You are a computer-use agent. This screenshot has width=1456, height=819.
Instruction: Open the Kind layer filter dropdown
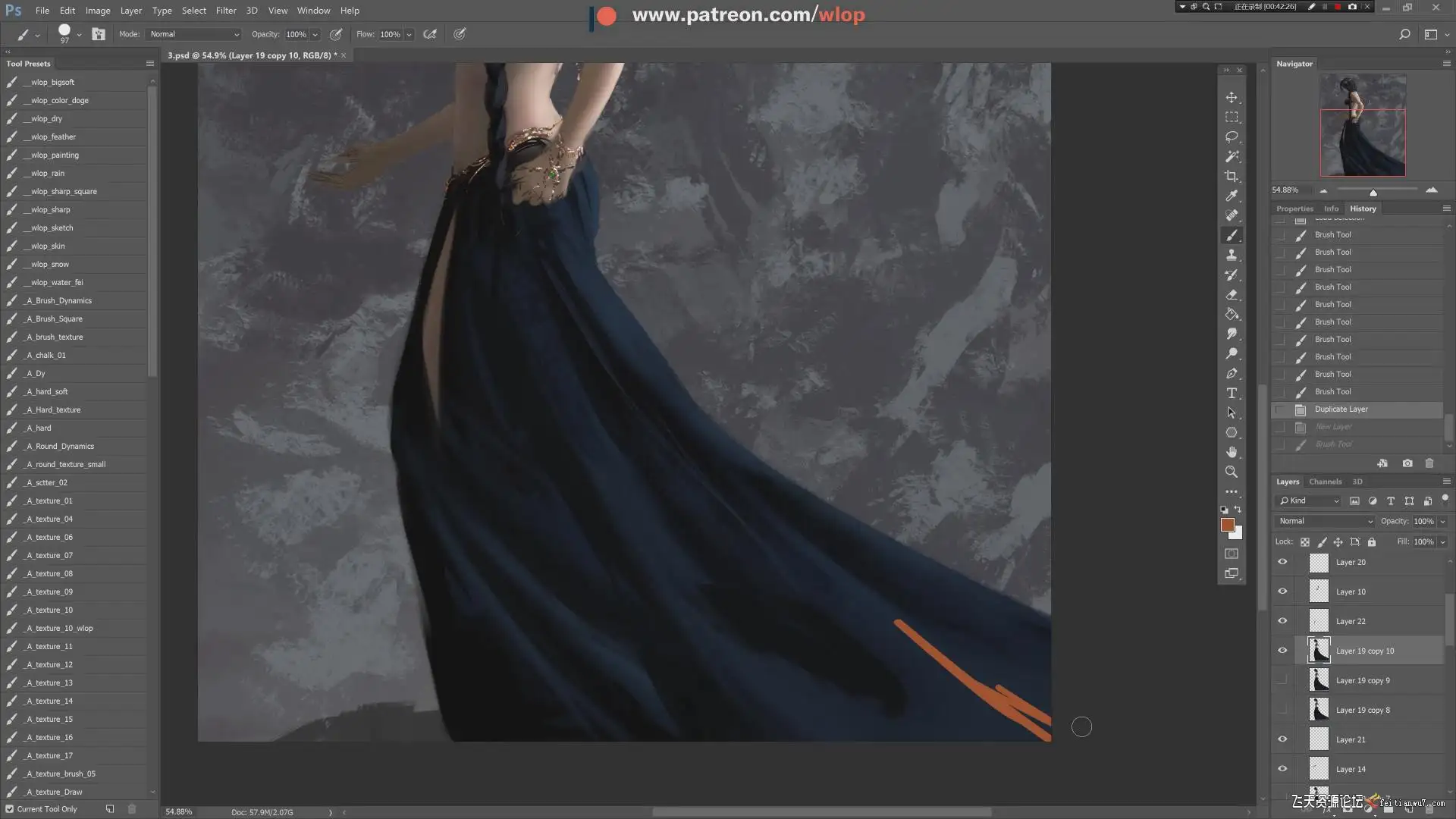(1310, 500)
